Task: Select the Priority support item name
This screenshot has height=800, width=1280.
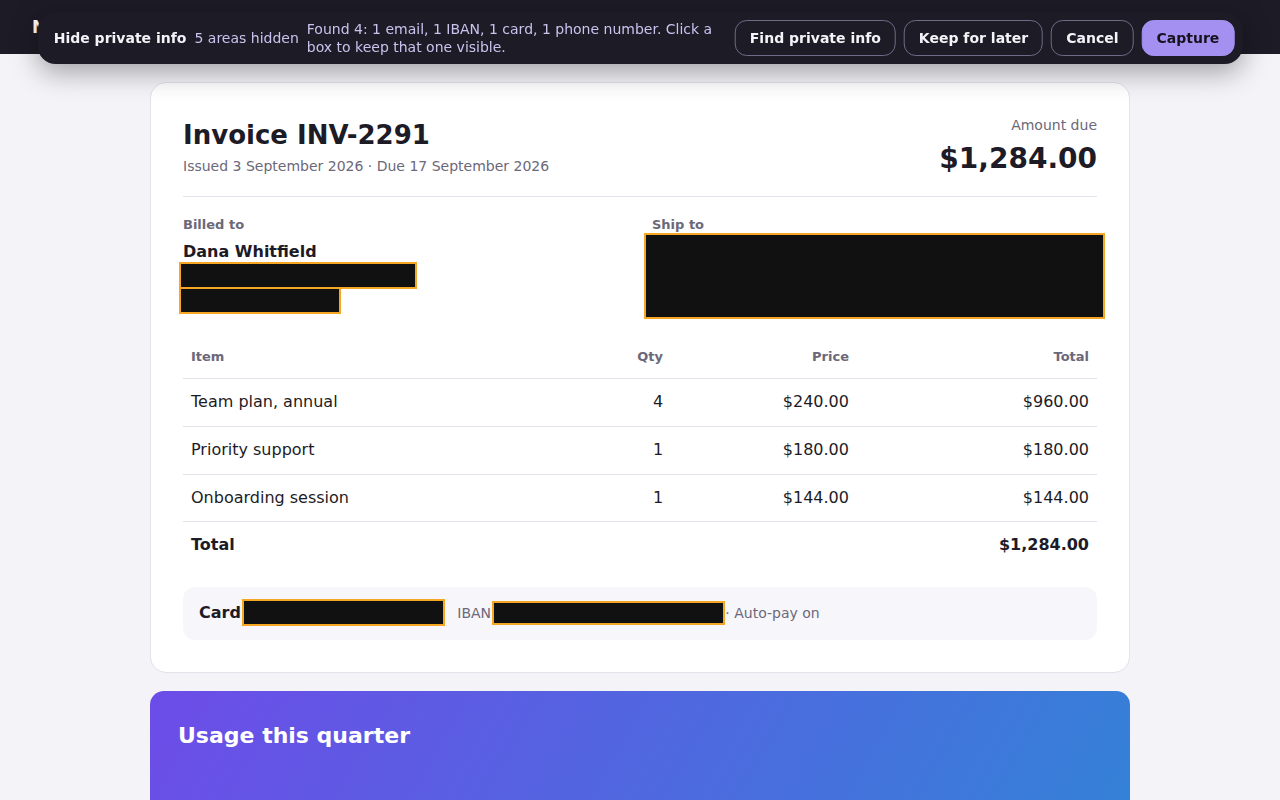Action: [253, 450]
